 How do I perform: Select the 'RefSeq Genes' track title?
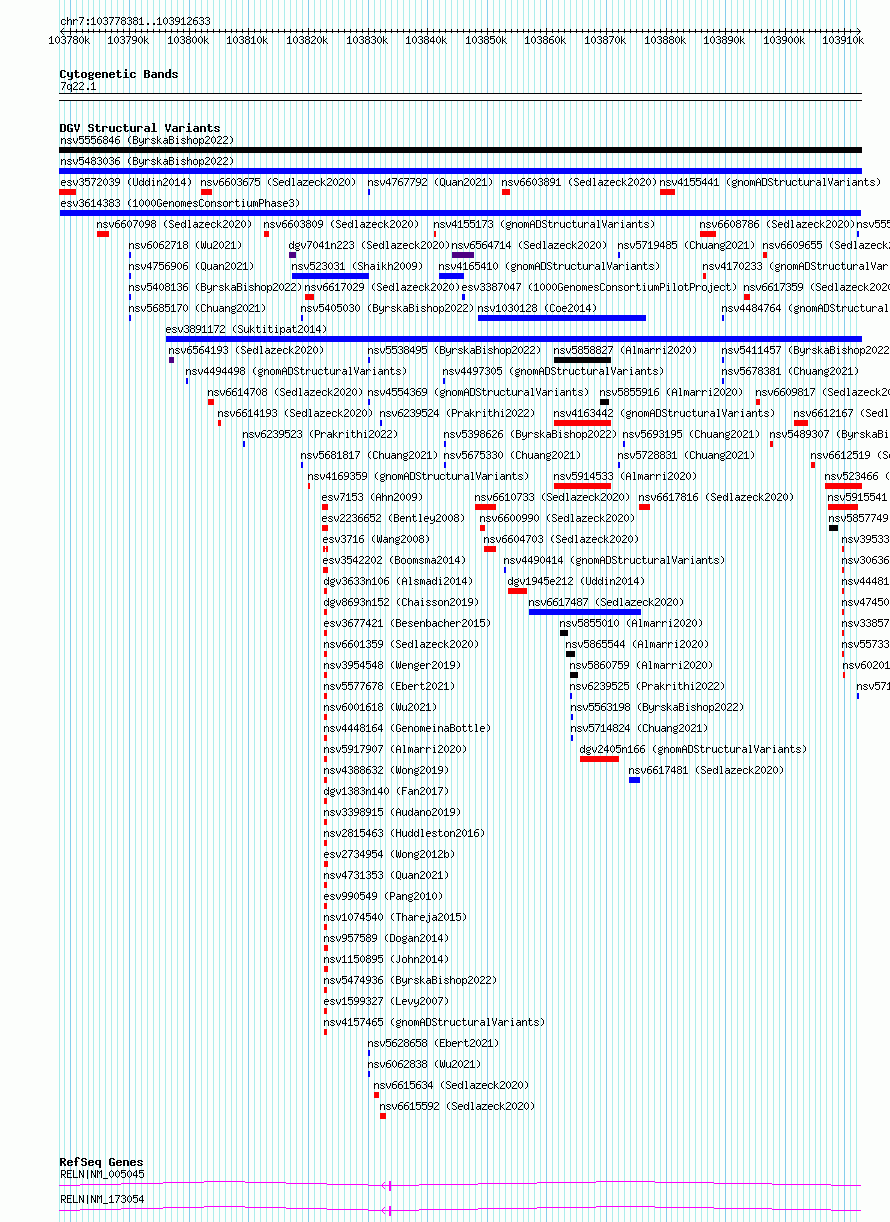click(101, 1162)
